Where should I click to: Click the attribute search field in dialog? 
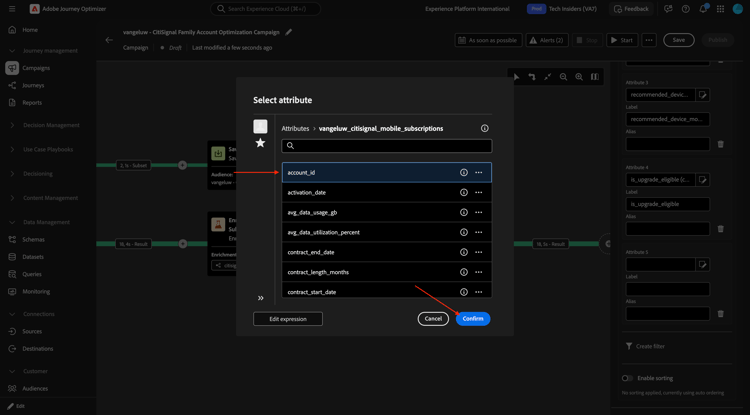[386, 146]
